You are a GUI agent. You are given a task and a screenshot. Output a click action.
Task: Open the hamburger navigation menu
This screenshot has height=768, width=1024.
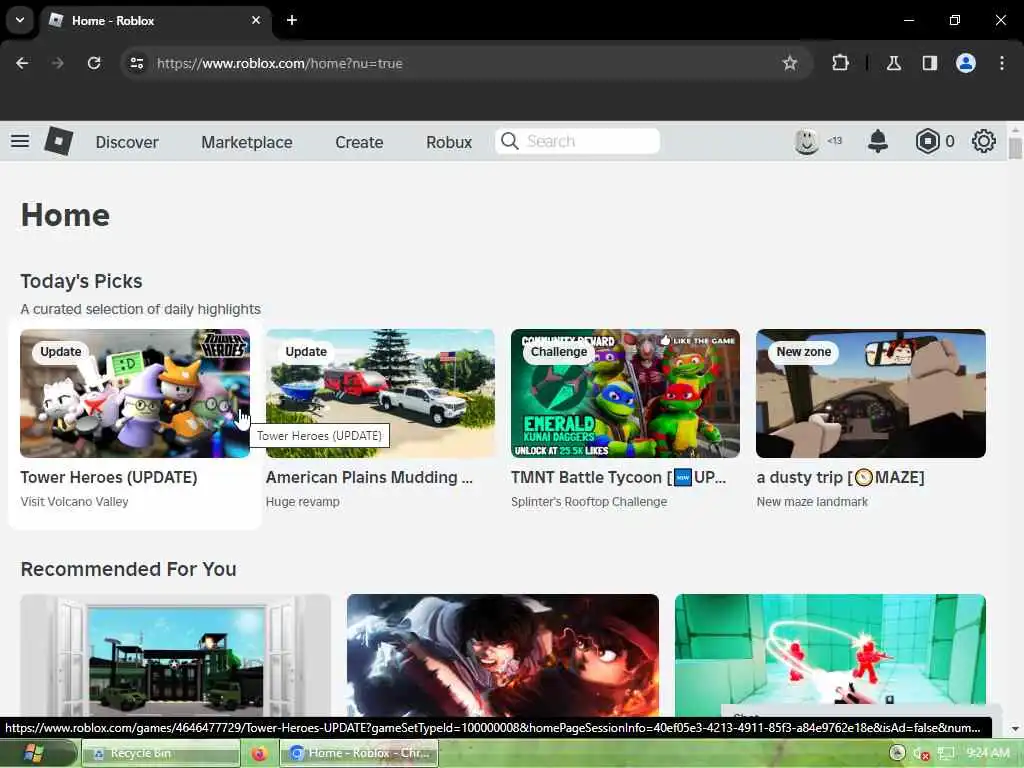[20, 141]
